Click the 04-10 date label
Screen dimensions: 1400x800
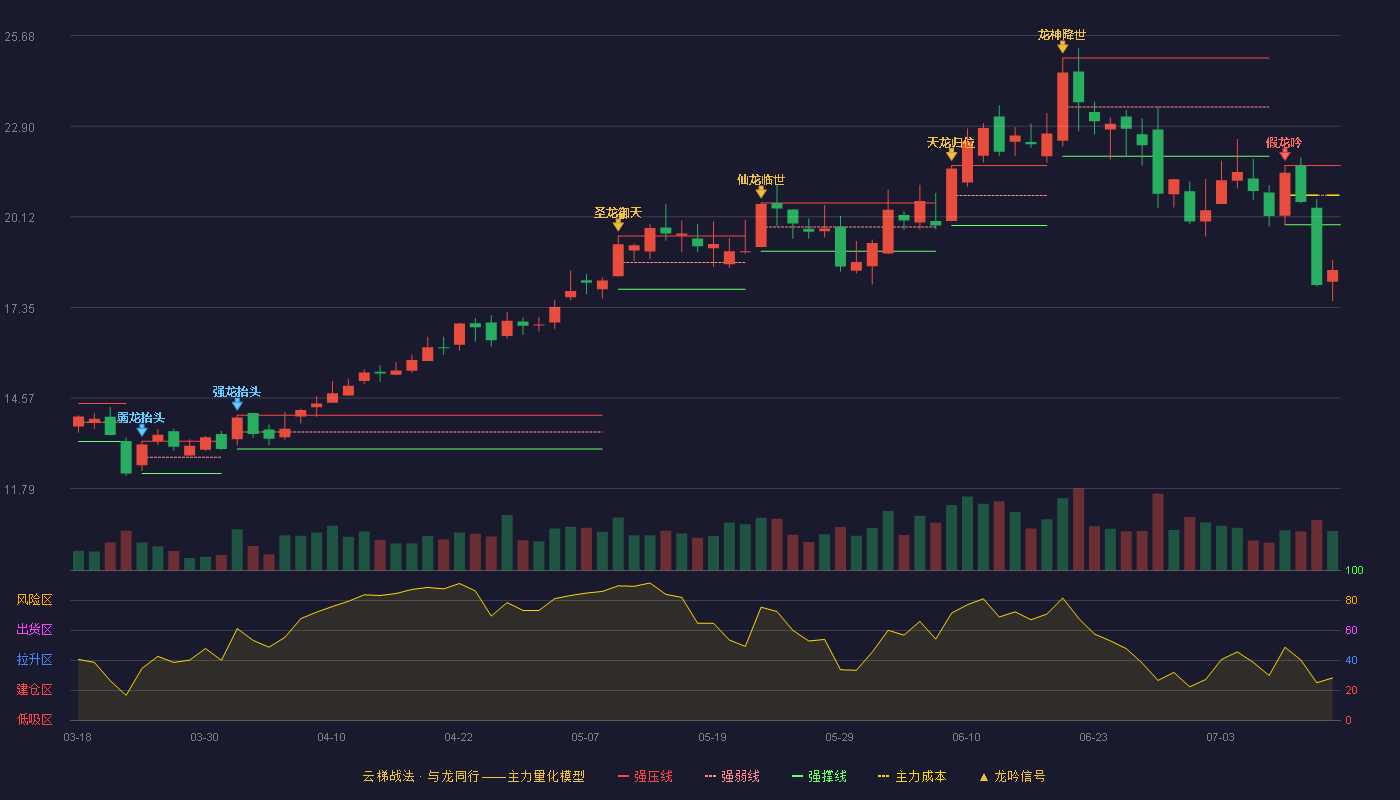[331, 737]
